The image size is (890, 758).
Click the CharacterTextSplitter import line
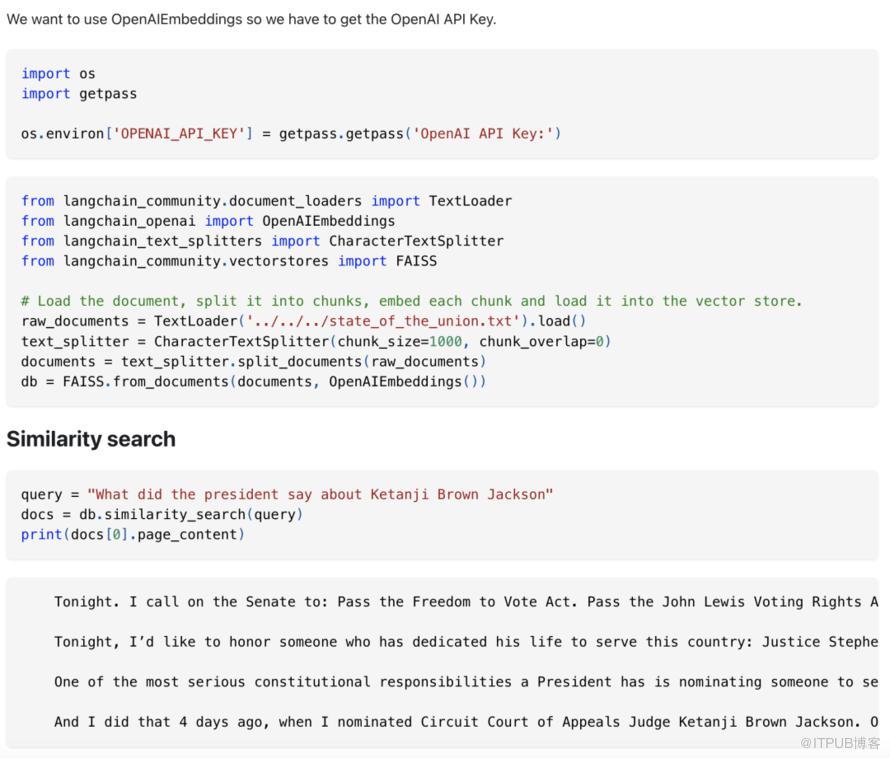(x=262, y=241)
